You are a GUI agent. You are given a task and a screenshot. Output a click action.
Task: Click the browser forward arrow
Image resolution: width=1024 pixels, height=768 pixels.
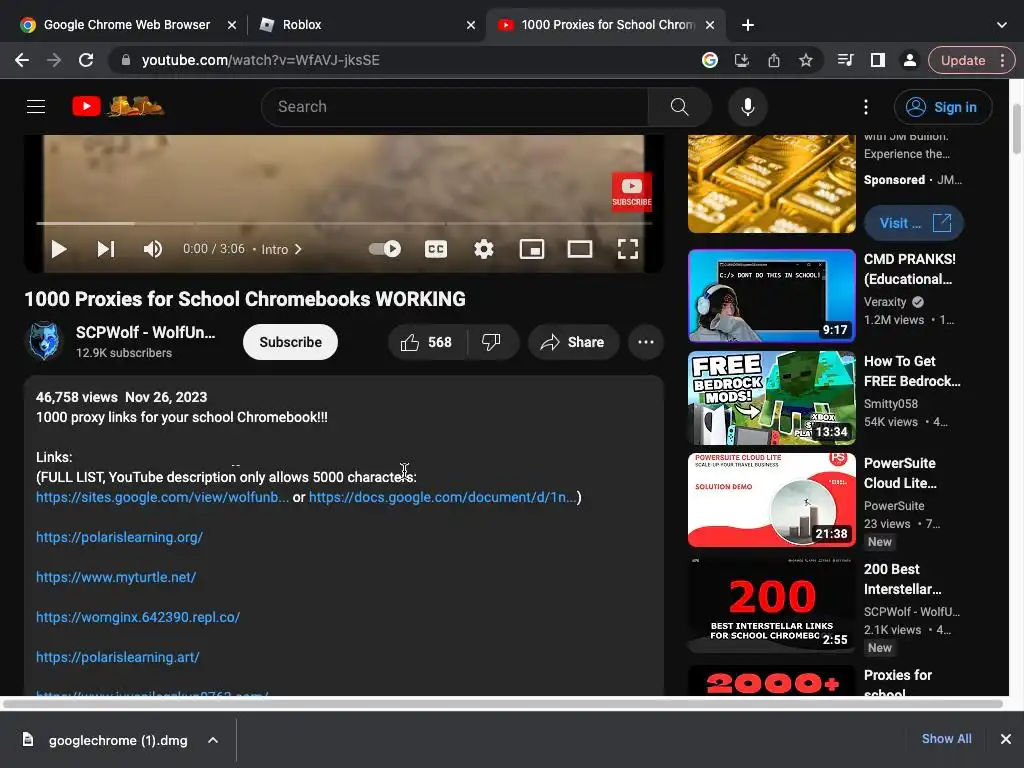(x=54, y=60)
